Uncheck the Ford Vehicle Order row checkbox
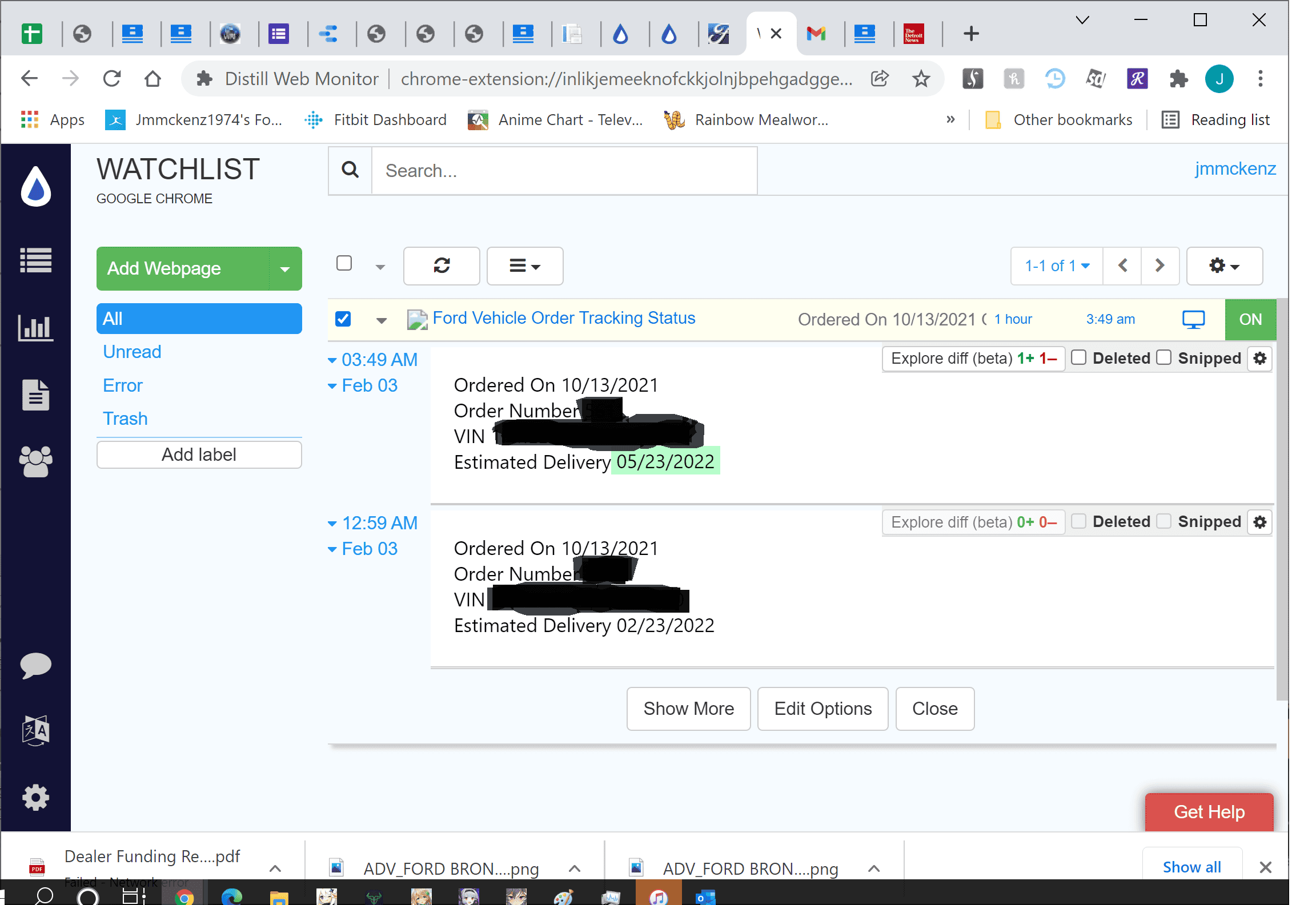The image size is (1316, 905). (x=343, y=319)
